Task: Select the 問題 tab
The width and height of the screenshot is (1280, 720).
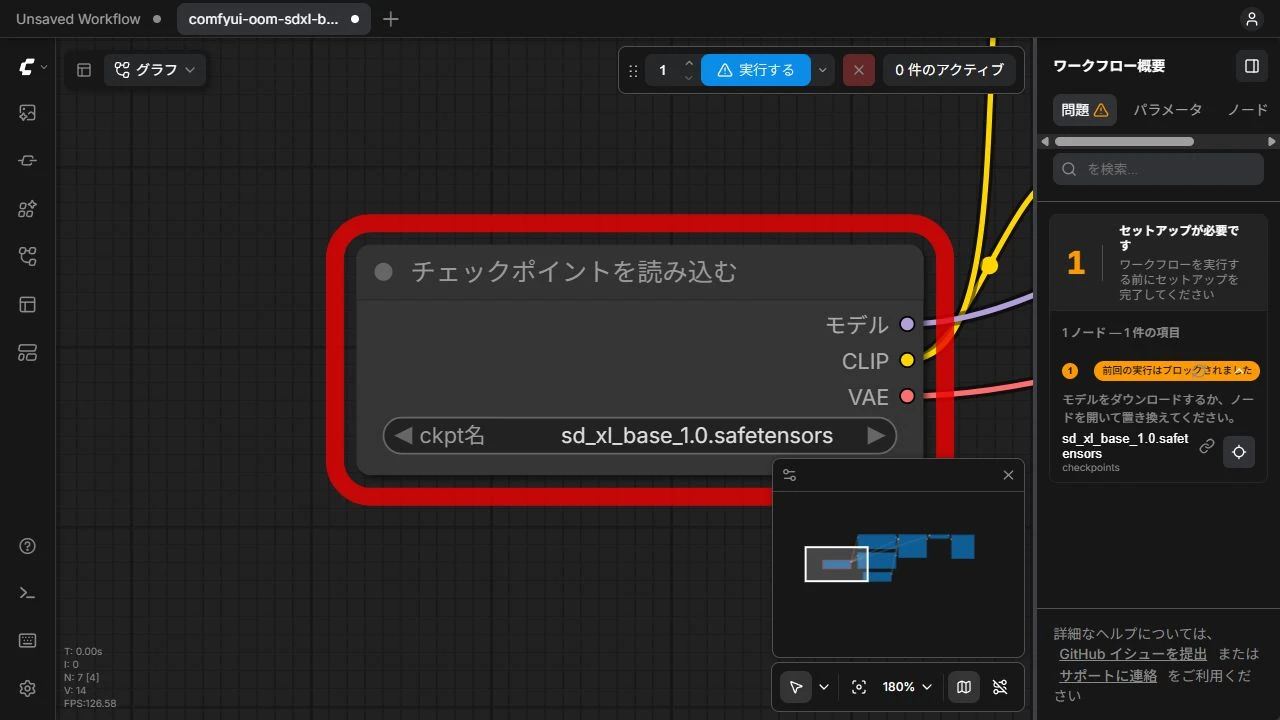Action: 1085,110
